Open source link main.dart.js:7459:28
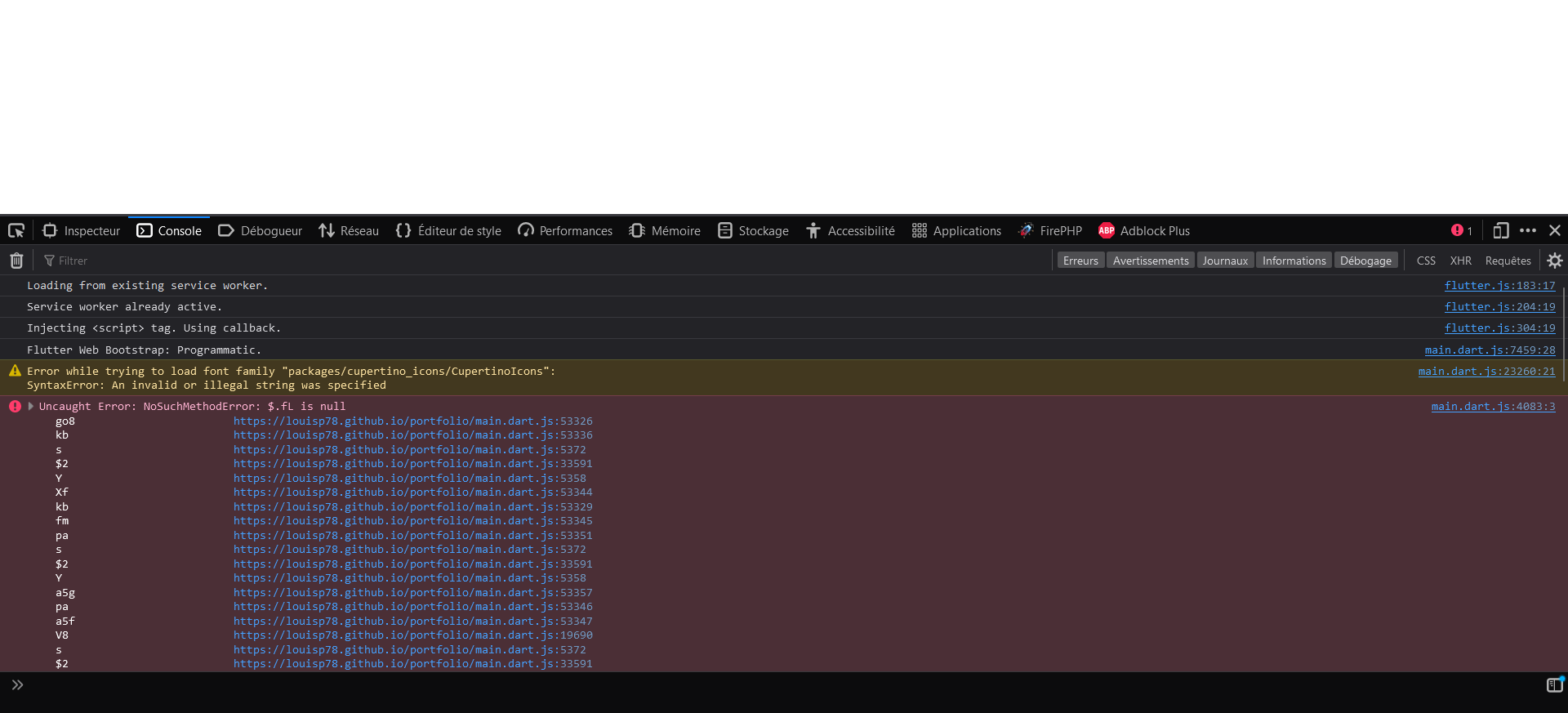This screenshot has width=1568, height=713. tap(1490, 350)
